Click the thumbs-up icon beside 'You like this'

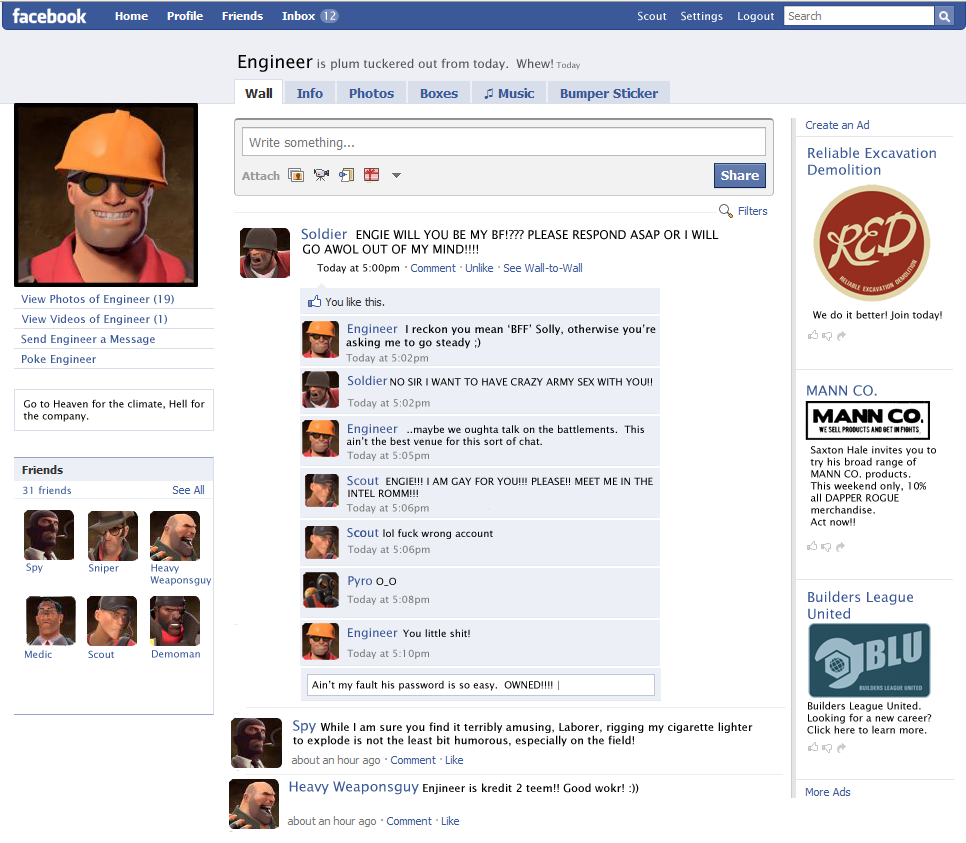[314, 301]
